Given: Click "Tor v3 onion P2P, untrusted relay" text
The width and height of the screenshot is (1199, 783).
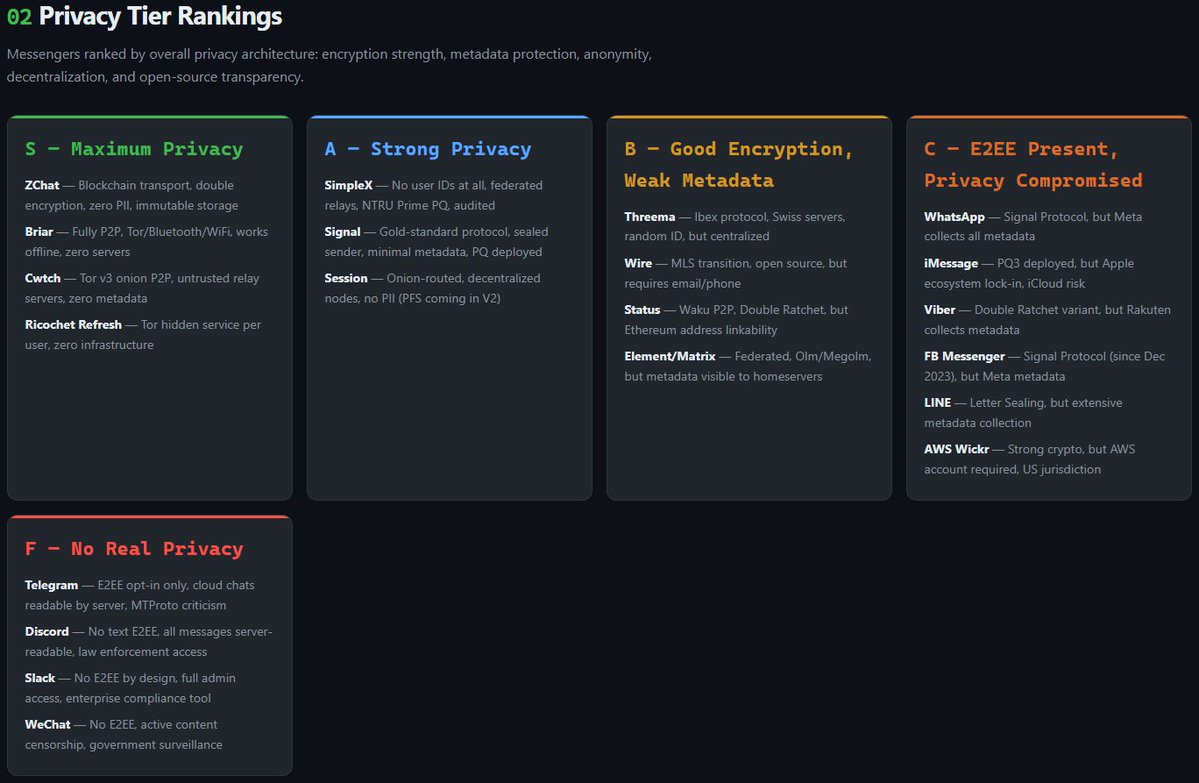Looking at the screenshot, I should (x=169, y=278).
